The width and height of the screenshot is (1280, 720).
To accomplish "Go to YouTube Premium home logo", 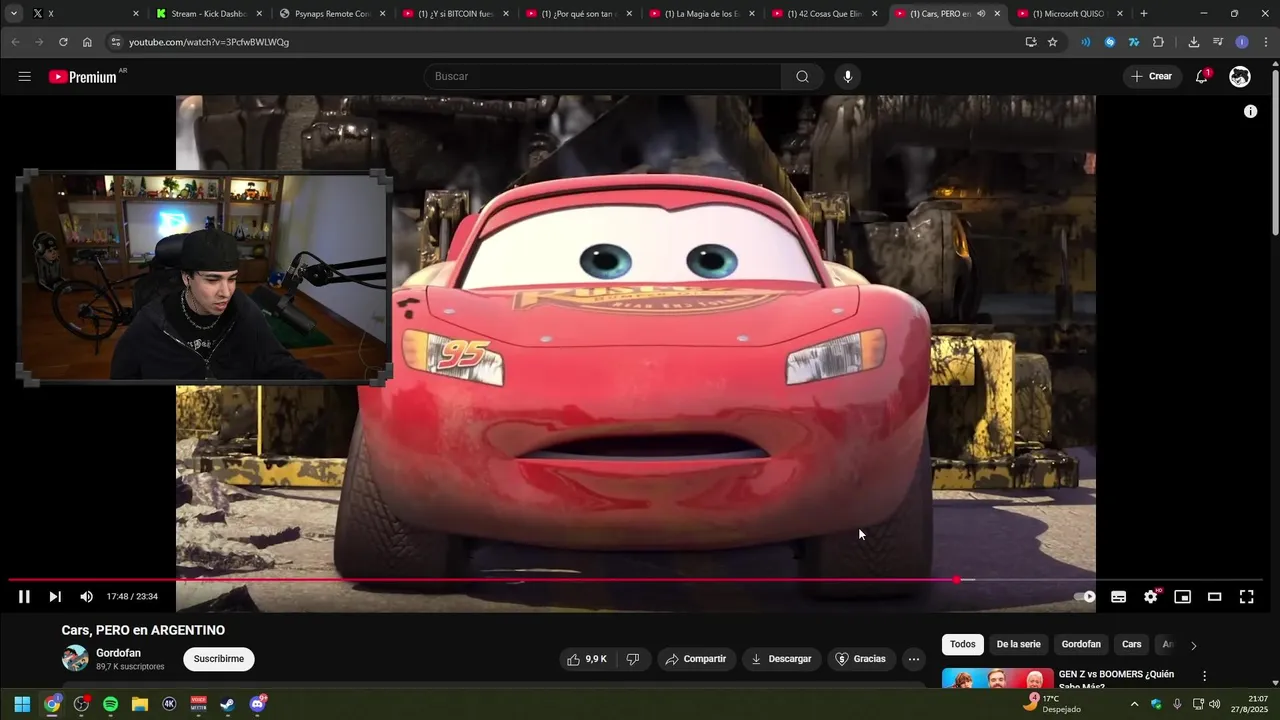I will point(83,77).
